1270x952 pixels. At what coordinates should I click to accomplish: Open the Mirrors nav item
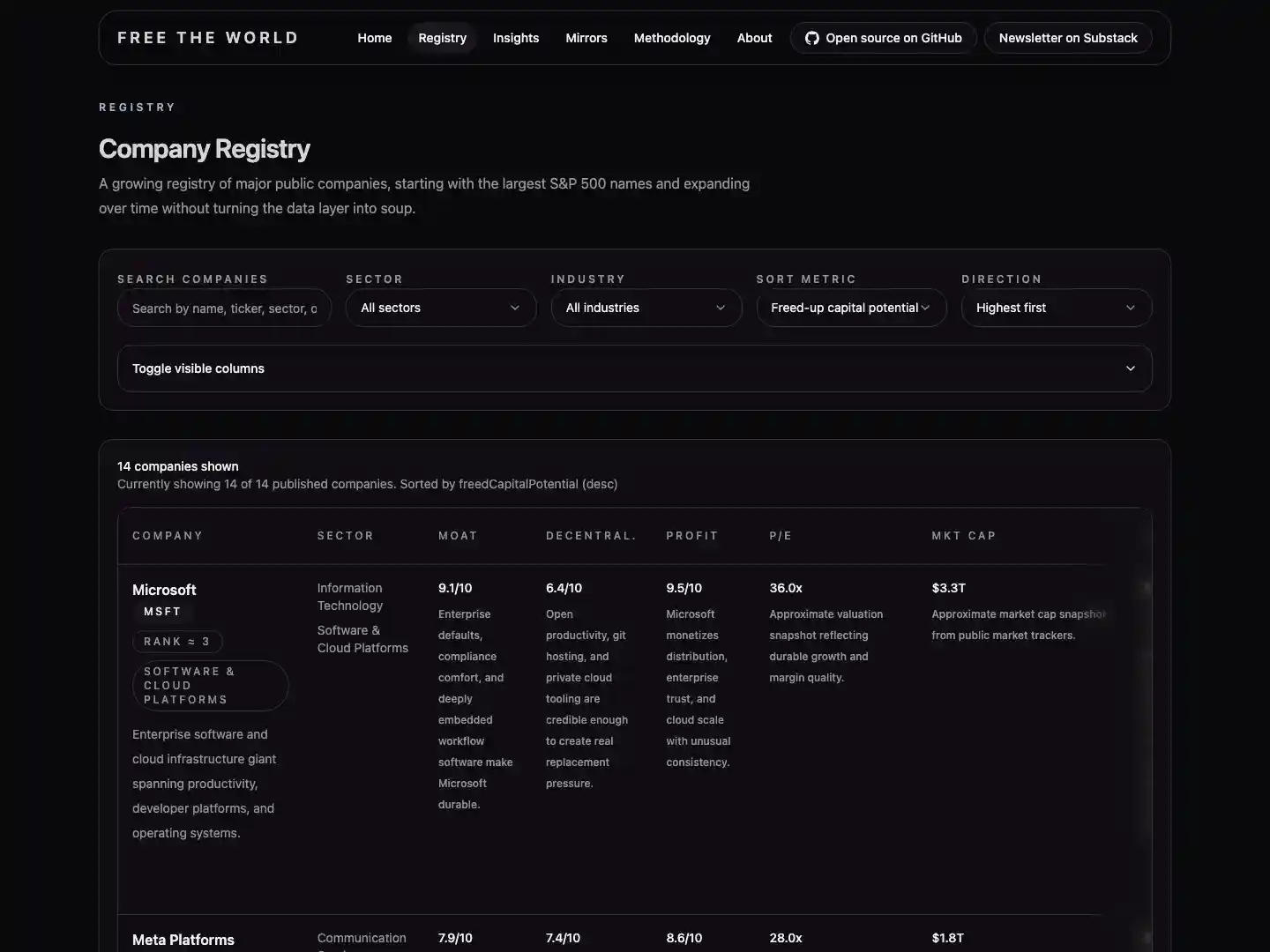[x=586, y=38]
